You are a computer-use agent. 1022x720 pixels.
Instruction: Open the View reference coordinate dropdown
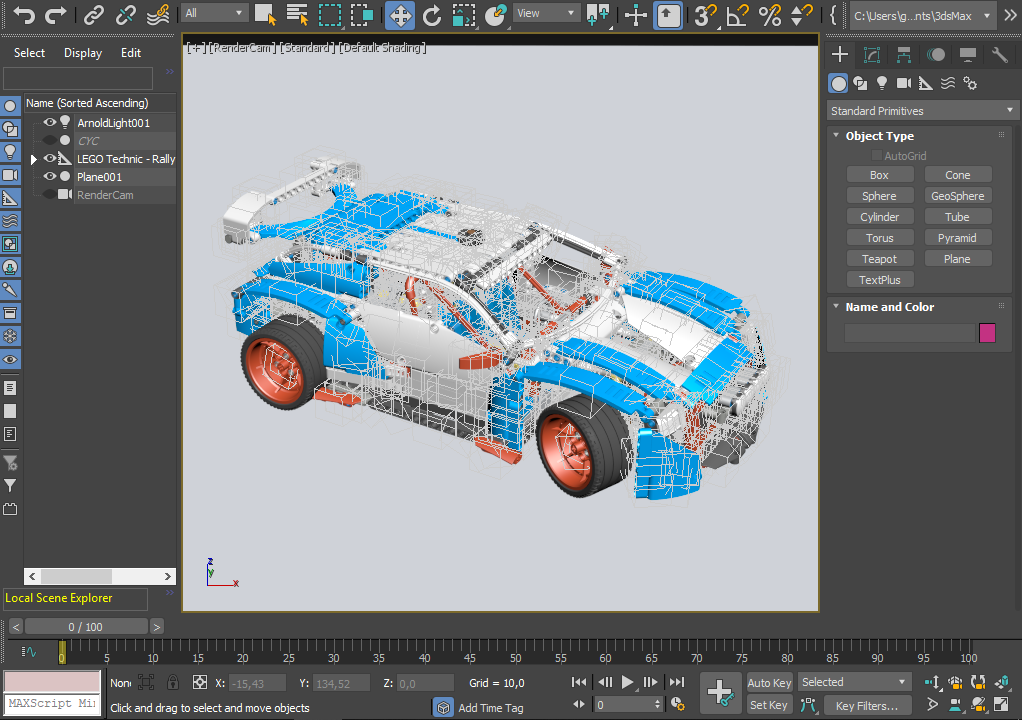[x=546, y=13]
